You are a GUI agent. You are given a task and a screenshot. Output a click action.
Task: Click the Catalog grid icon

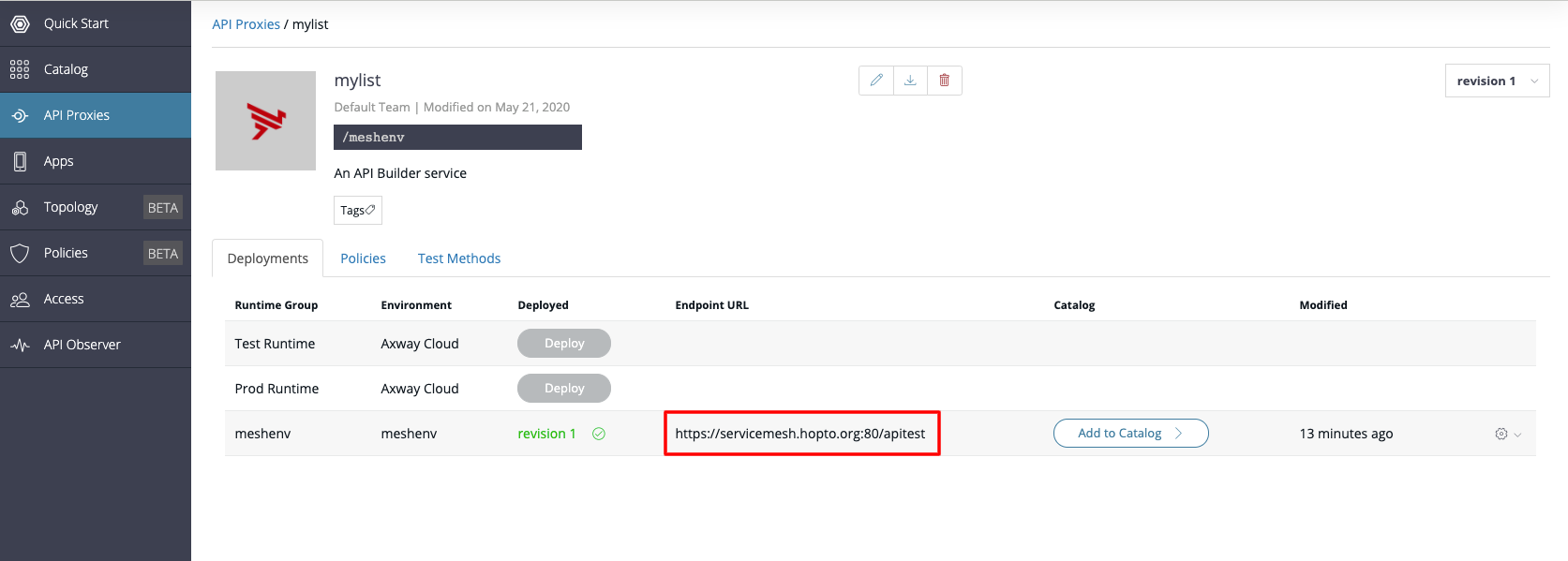pos(20,69)
